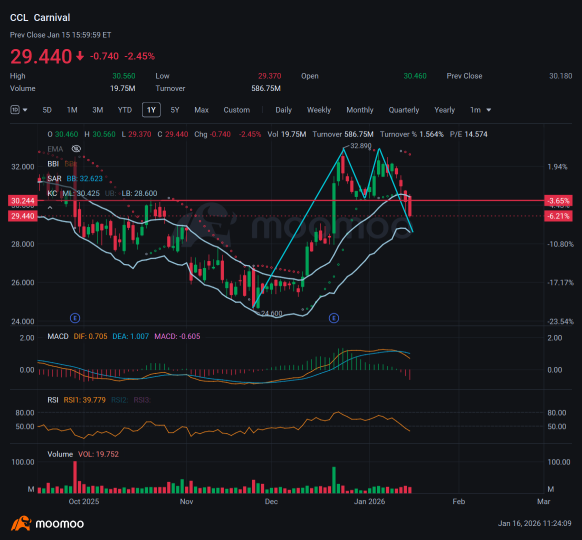Image resolution: width=582 pixels, height=540 pixels.
Task: Click the red down arrow beside price
Action: click(x=80, y=56)
